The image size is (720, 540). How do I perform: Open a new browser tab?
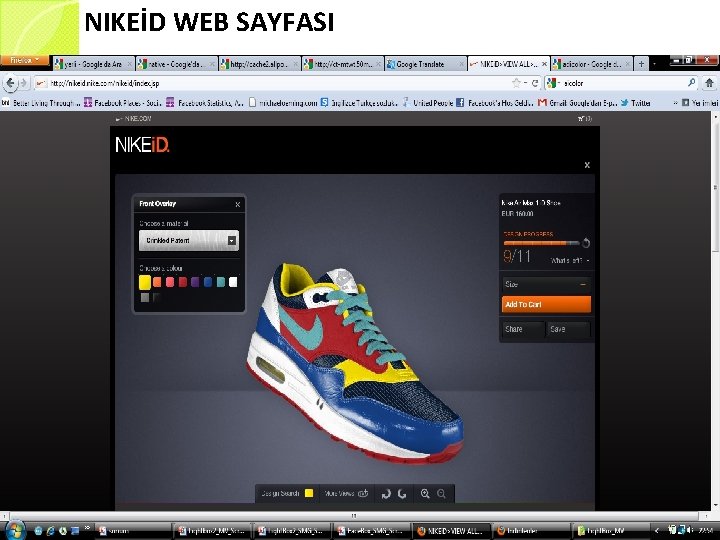click(x=641, y=64)
